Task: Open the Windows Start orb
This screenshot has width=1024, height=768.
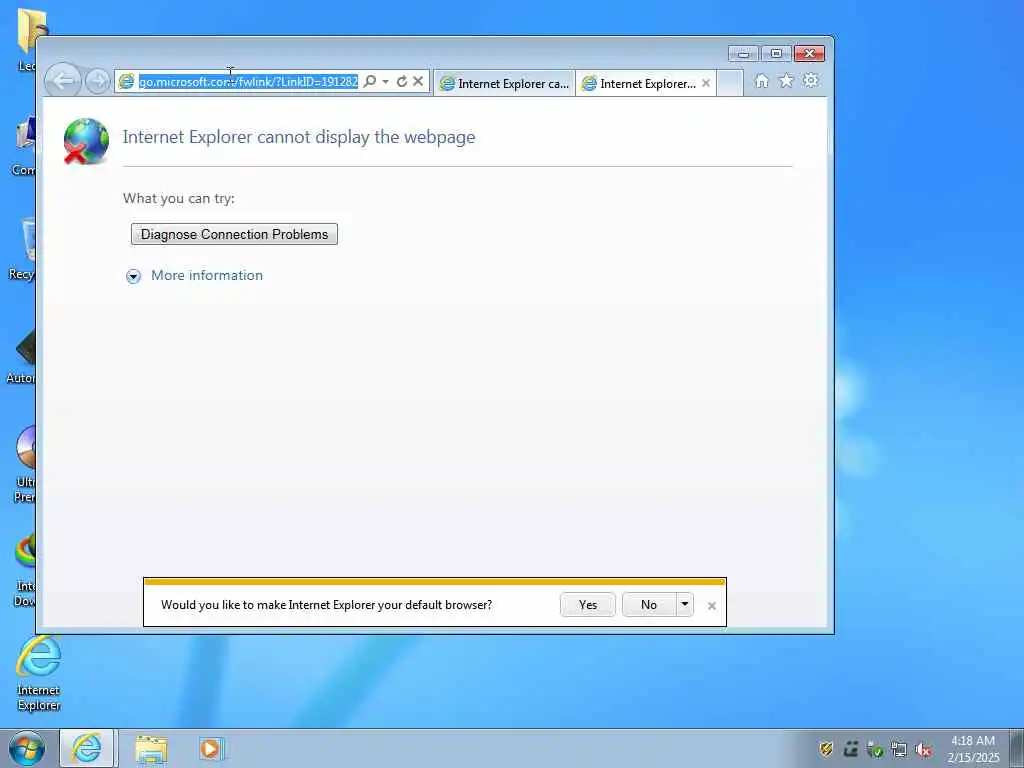Action: 27,748
